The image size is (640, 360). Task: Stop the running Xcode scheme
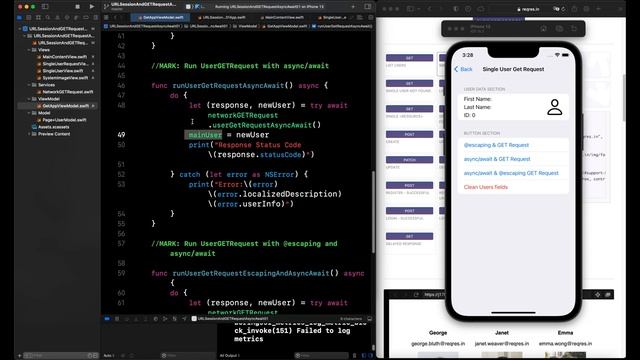point(78,7)
